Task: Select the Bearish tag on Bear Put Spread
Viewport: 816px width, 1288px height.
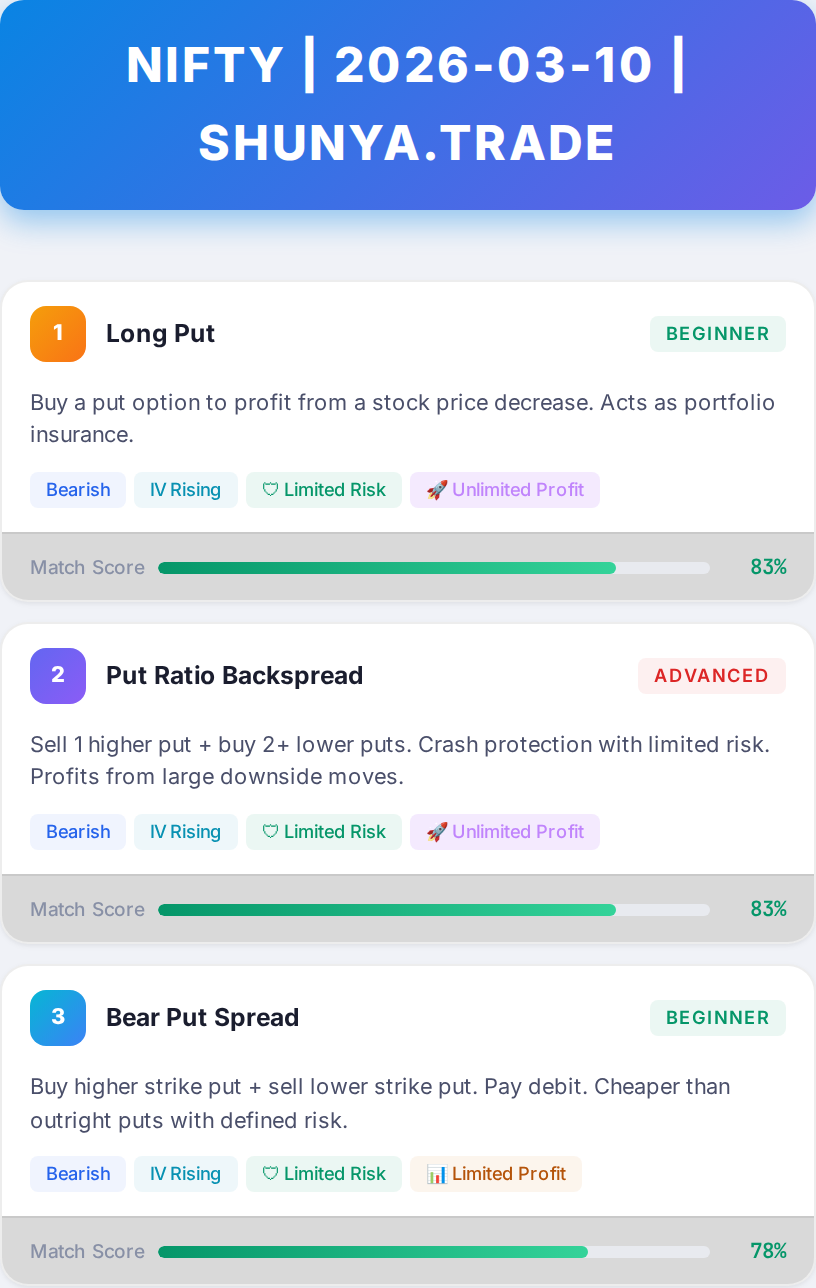Action: [x=78, y=1174]
